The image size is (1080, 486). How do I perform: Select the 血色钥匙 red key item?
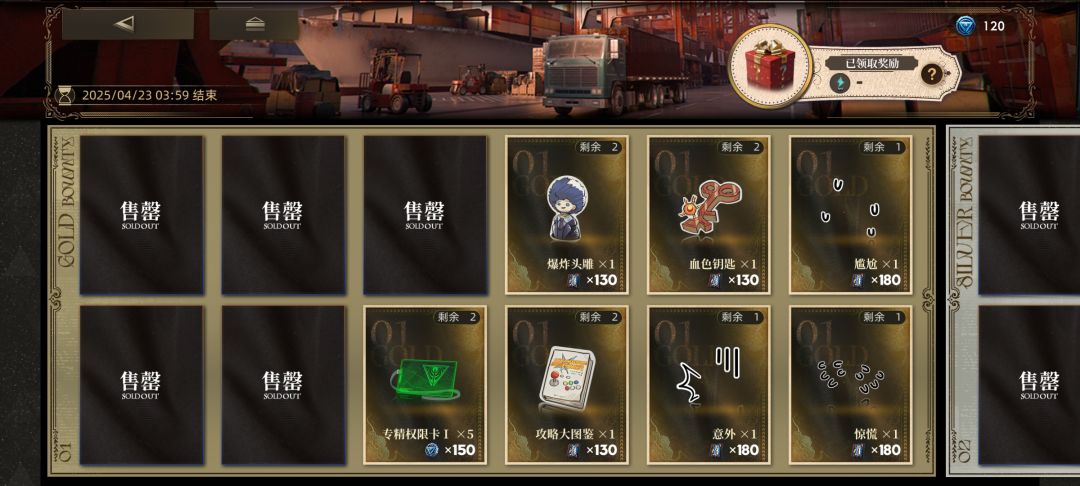pyautogui.click(x=709, y=215)
